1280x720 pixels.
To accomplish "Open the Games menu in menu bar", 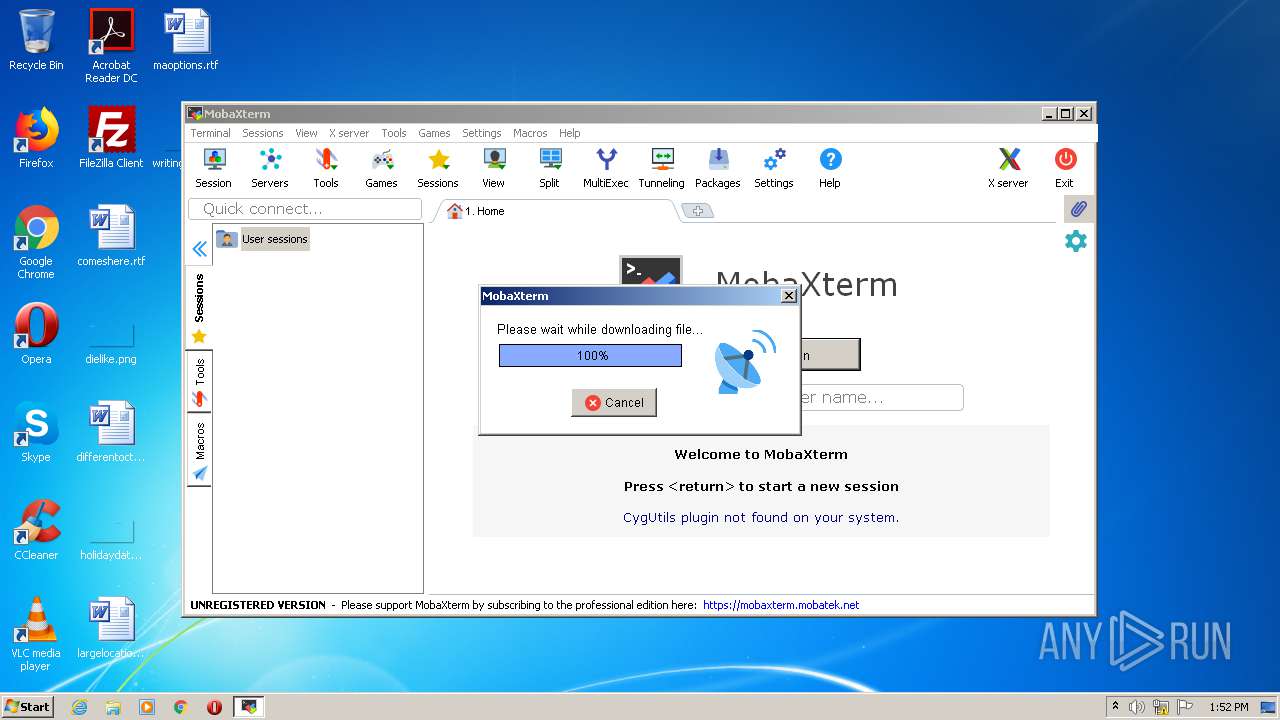I will pos(434,133).
